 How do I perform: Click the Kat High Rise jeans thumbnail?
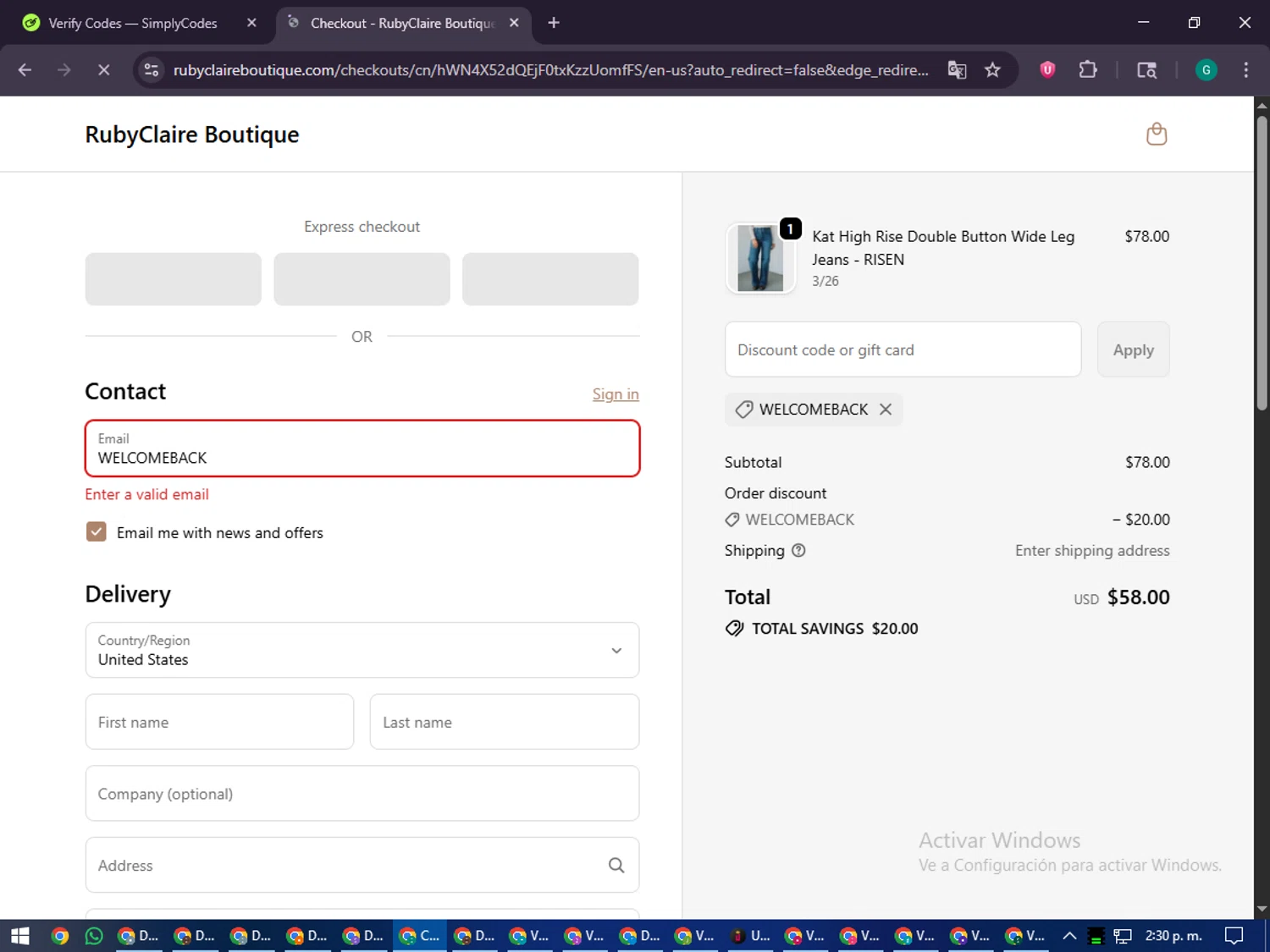760,258
